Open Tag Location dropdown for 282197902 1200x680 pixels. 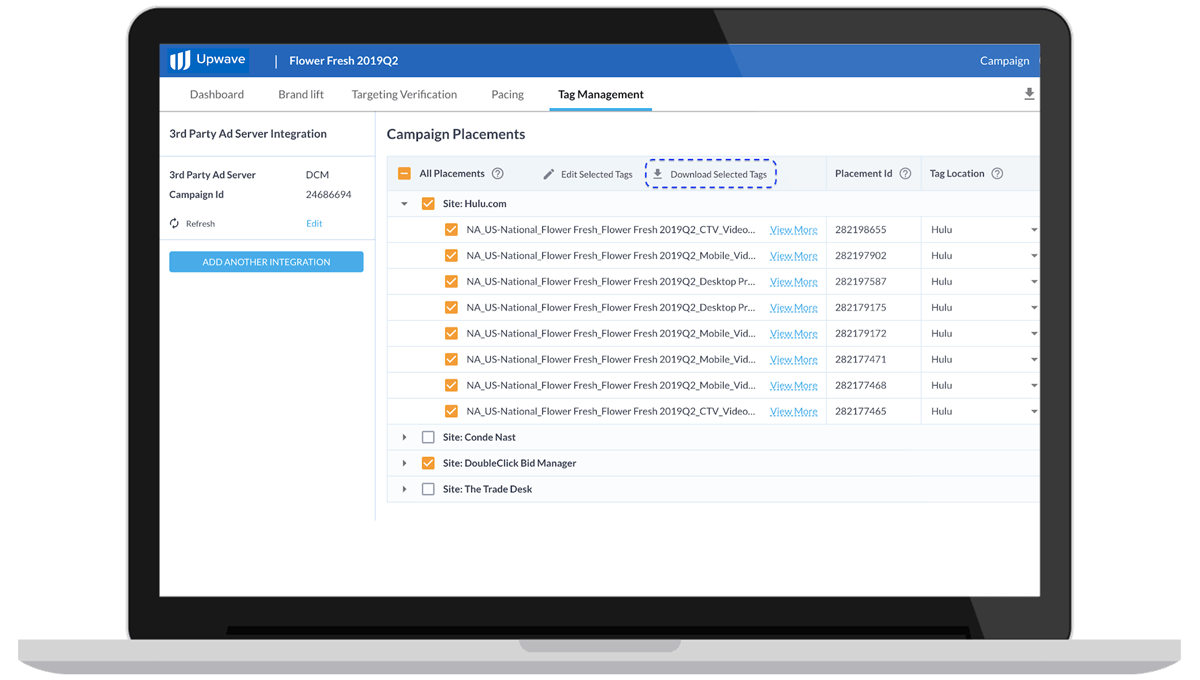(x=1033, y=256)
